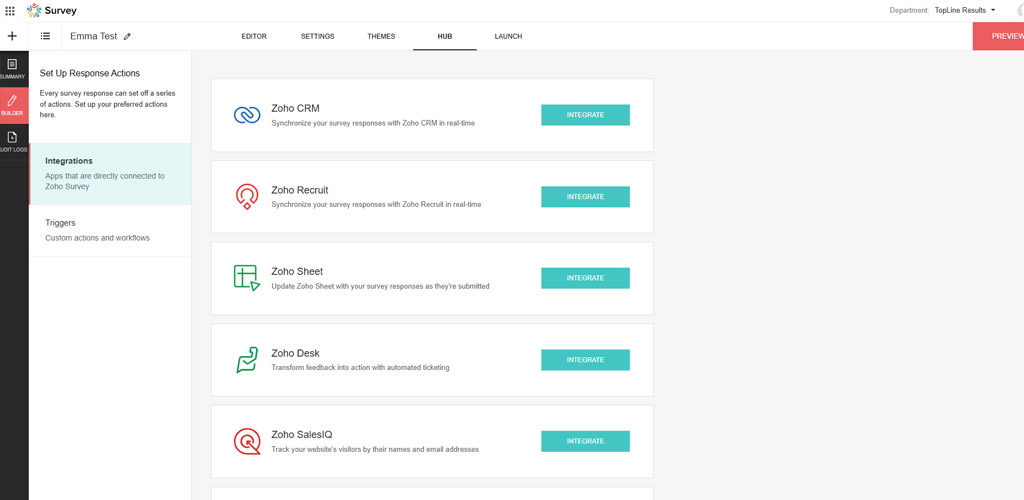This screenshot has height=500, width=1024.
Task: Integrate with Zoho SalesIQ
Action: click(x=585, y=441)
